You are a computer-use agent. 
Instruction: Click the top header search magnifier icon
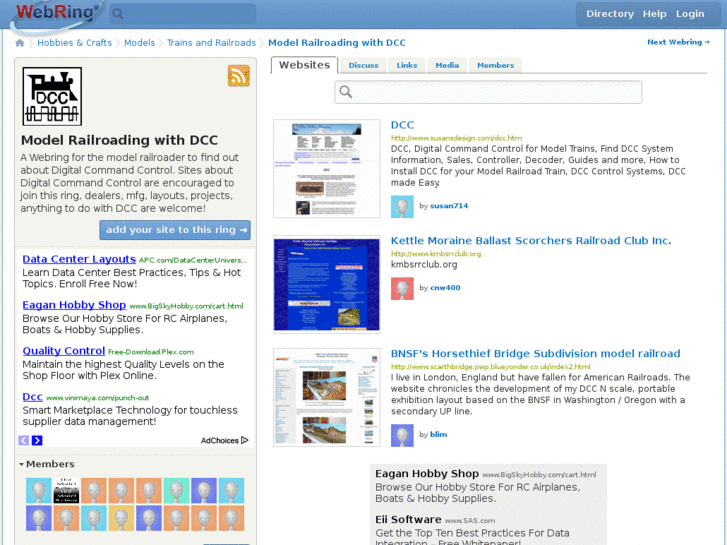coord(118,13)
